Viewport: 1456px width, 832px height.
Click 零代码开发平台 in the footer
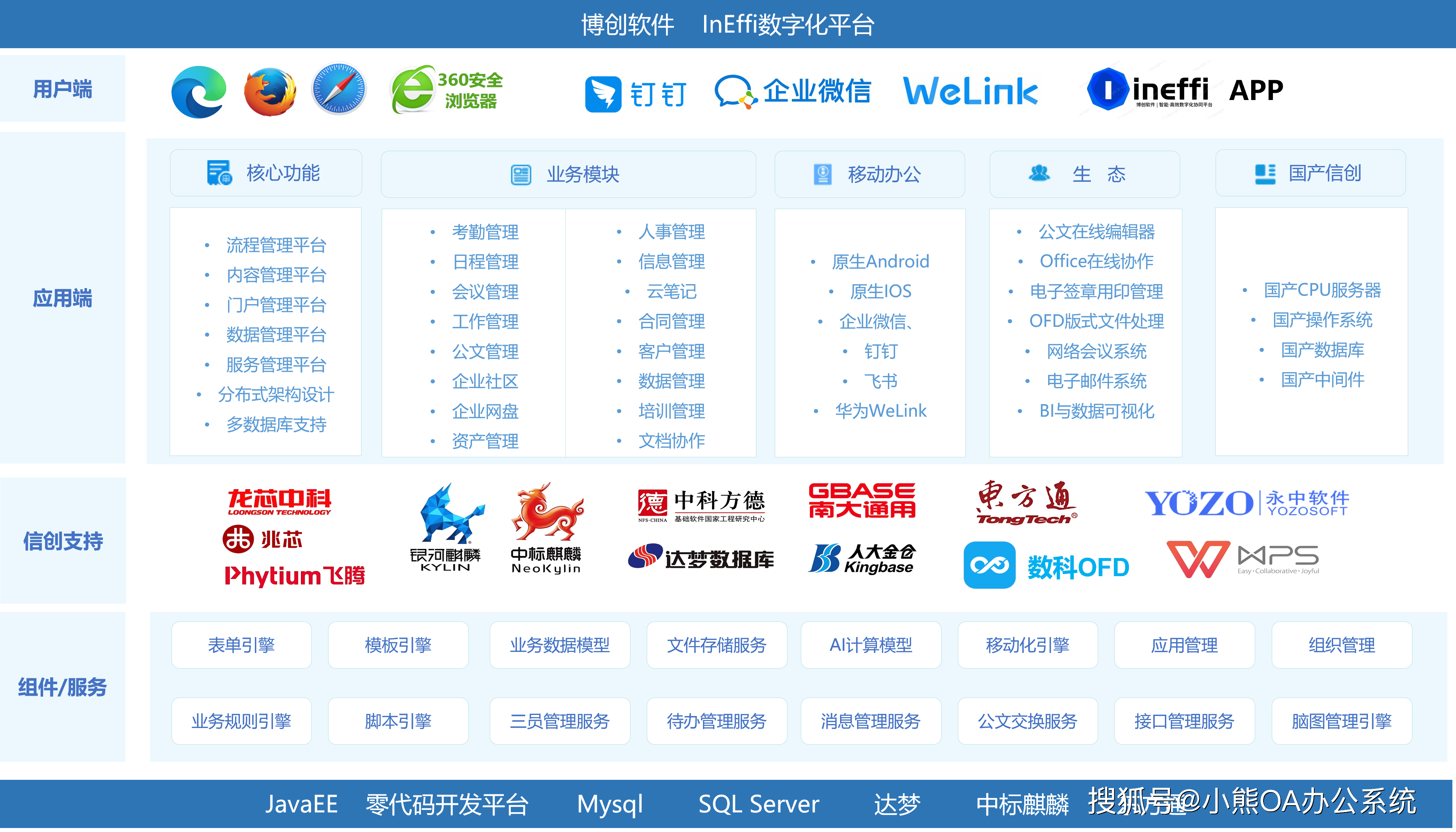(x=448, y=806)
